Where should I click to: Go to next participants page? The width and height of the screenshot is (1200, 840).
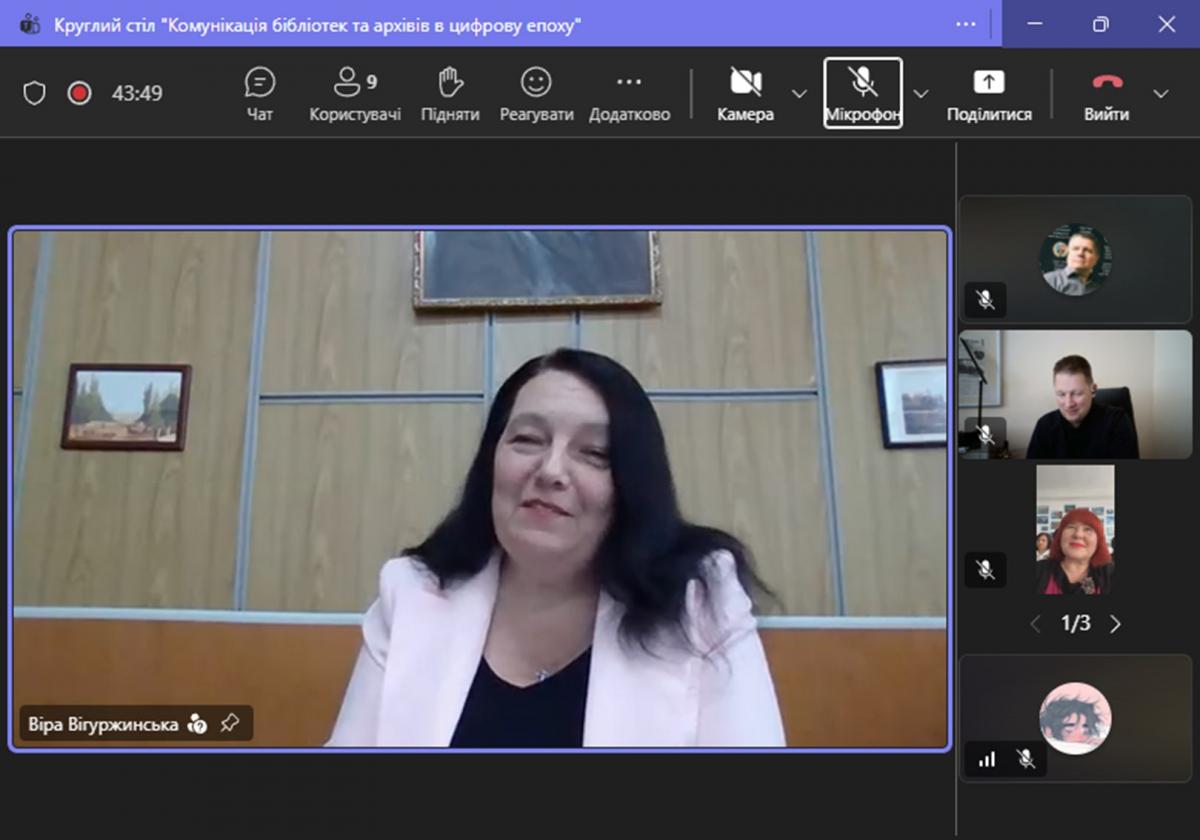(1116, 624)
